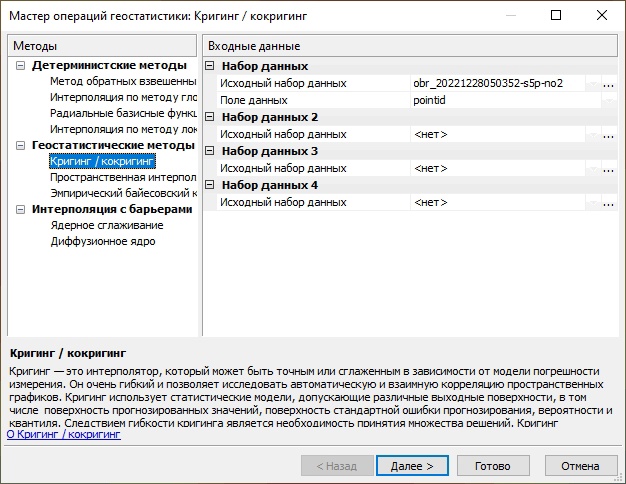Collapse the Интерполяция с барьерами group
The image size is (626, 484).
pos(21,209)
